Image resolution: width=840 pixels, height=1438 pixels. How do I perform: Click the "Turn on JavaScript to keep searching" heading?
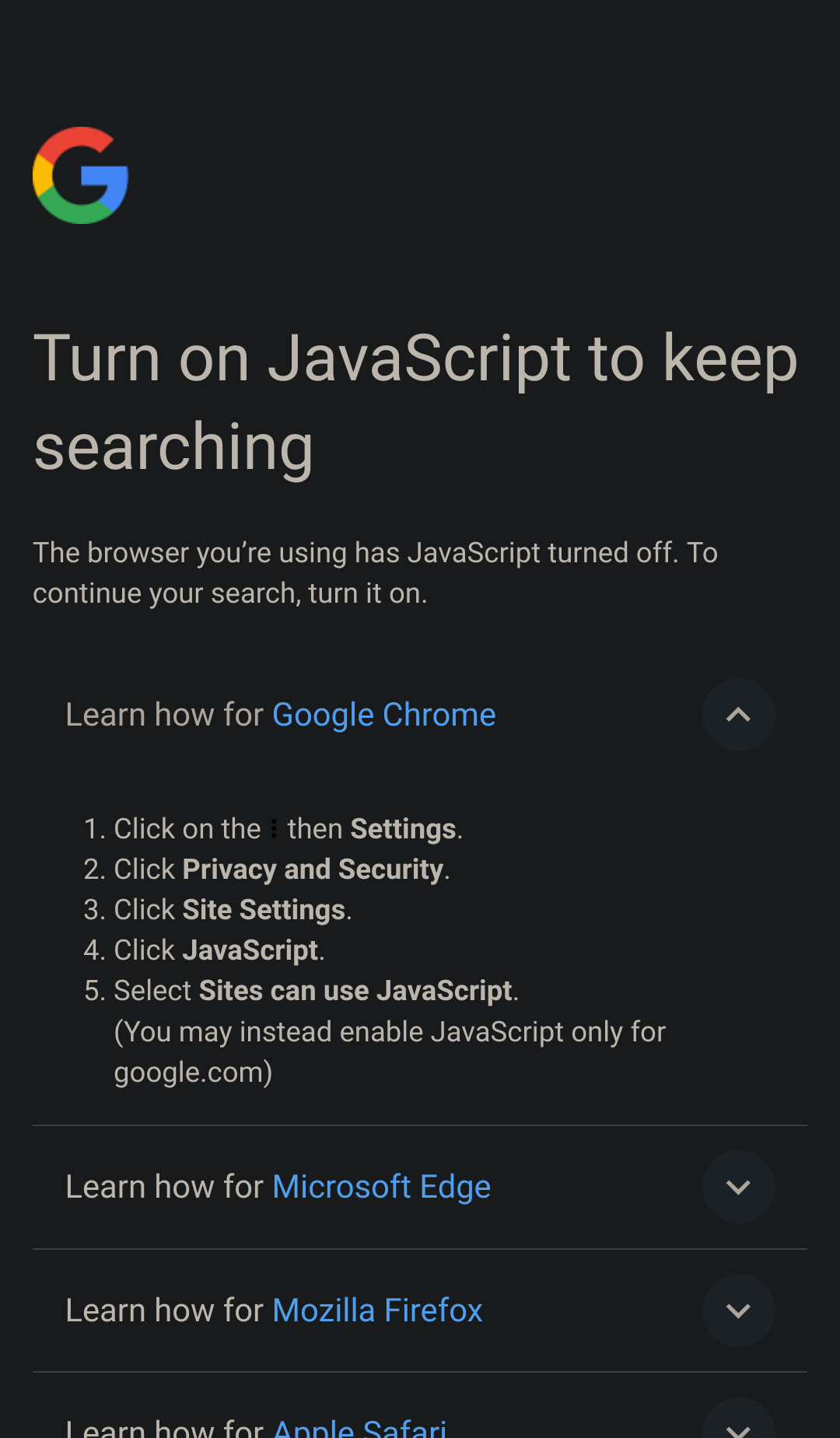pyautogui.click(x=415, y=401)
